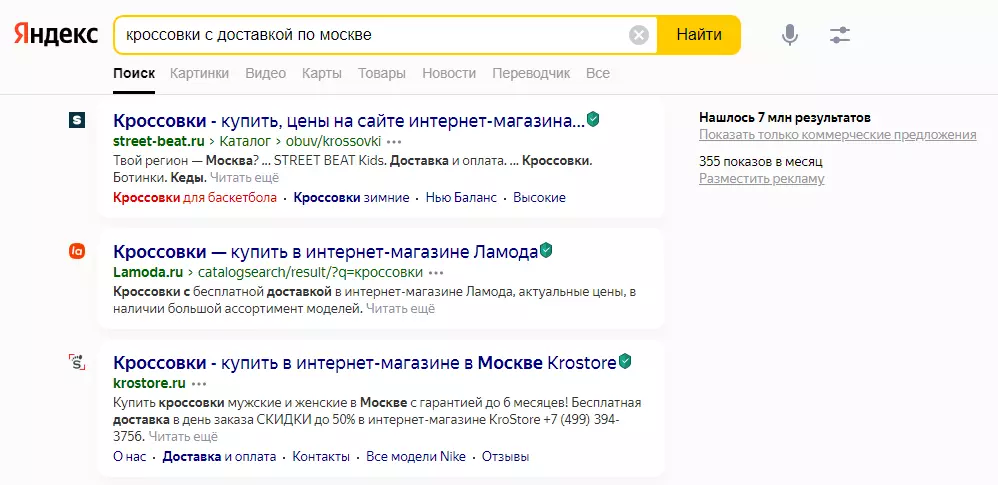This screenshot has height=485, width=998.
Task: Open the Контакты sitelink
Action: coord(321,456)
